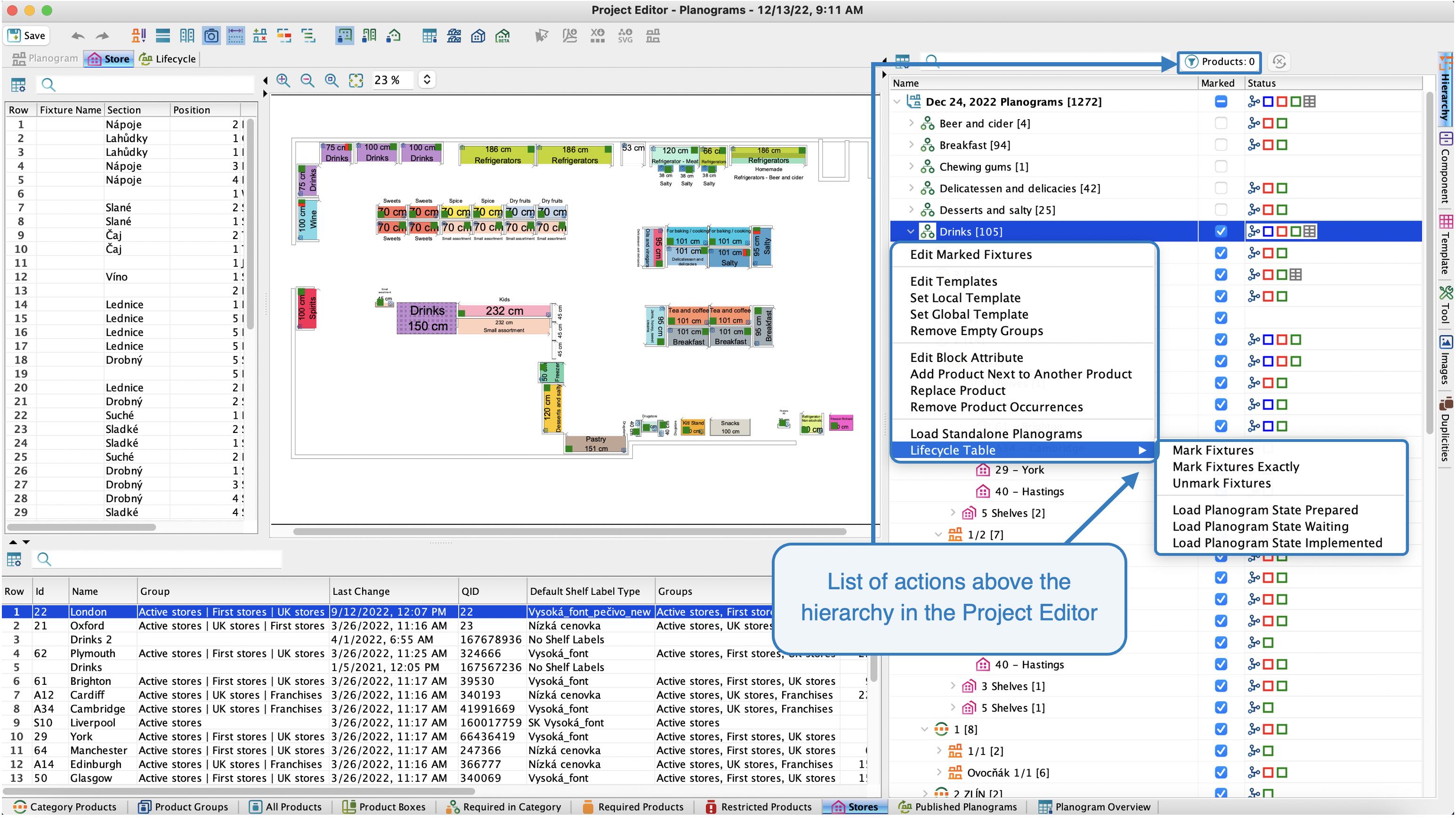Expand the Breakfast [94] tree node
Viewport: 1456px width, 818px height.
click(x=911, y=144)
